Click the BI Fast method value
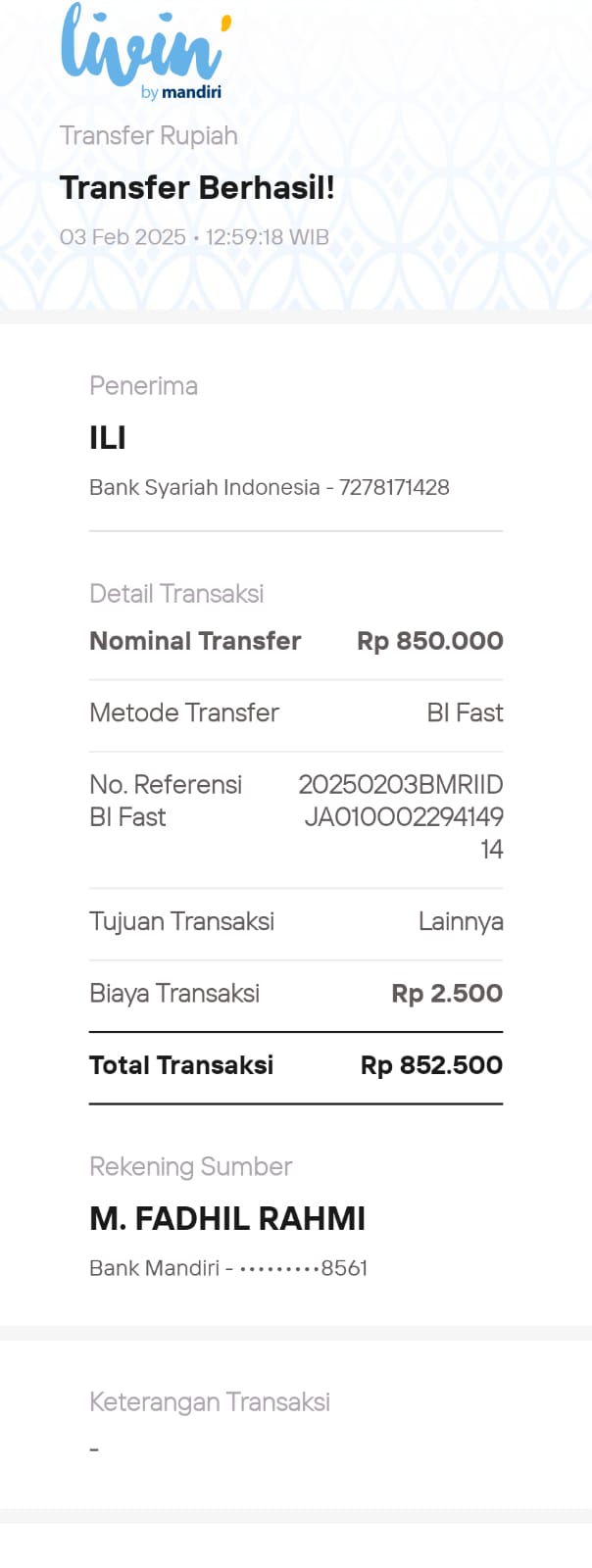 (x=465, y=712)
